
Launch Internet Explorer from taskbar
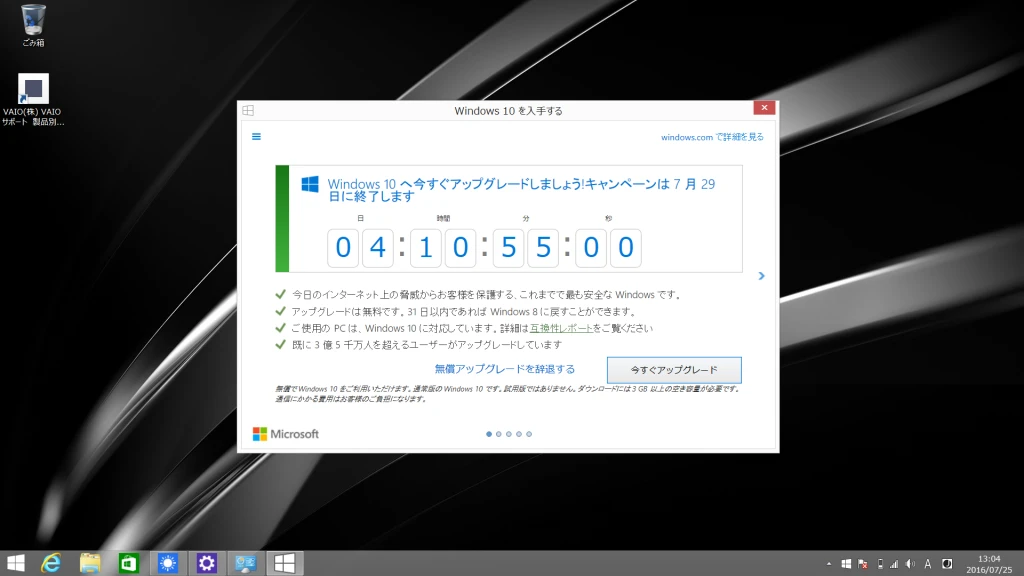(51, 563)
